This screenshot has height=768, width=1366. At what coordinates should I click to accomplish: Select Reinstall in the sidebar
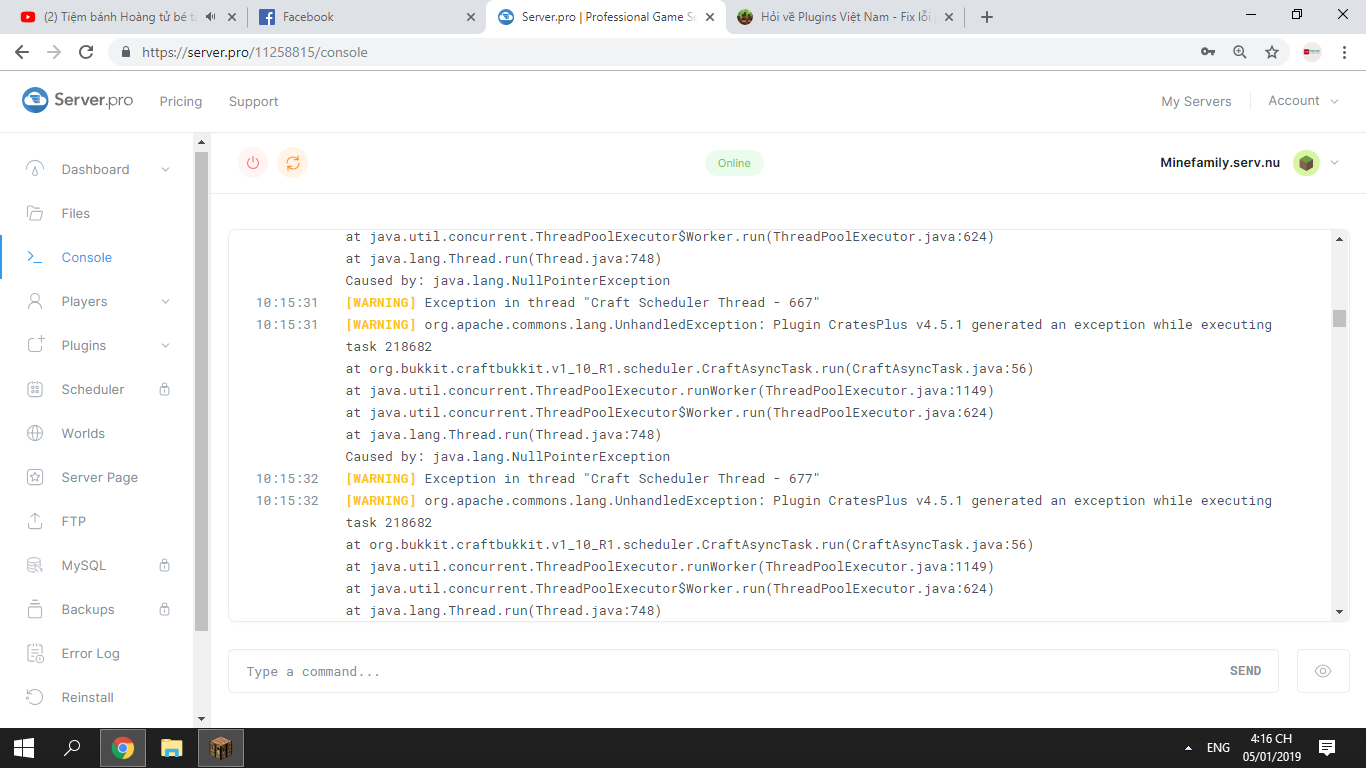pyautogui.click(x=87, y=697)
